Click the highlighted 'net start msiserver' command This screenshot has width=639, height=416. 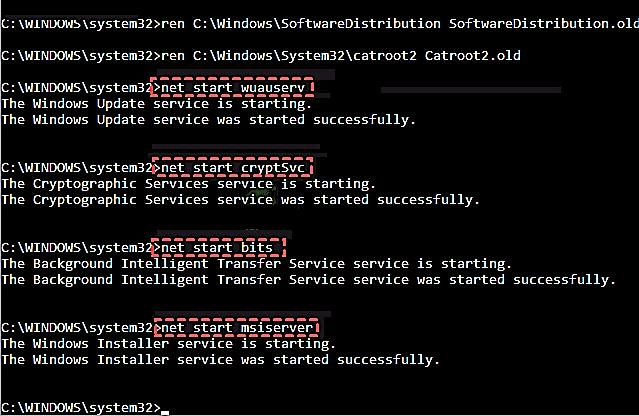(x=236, y=327)
